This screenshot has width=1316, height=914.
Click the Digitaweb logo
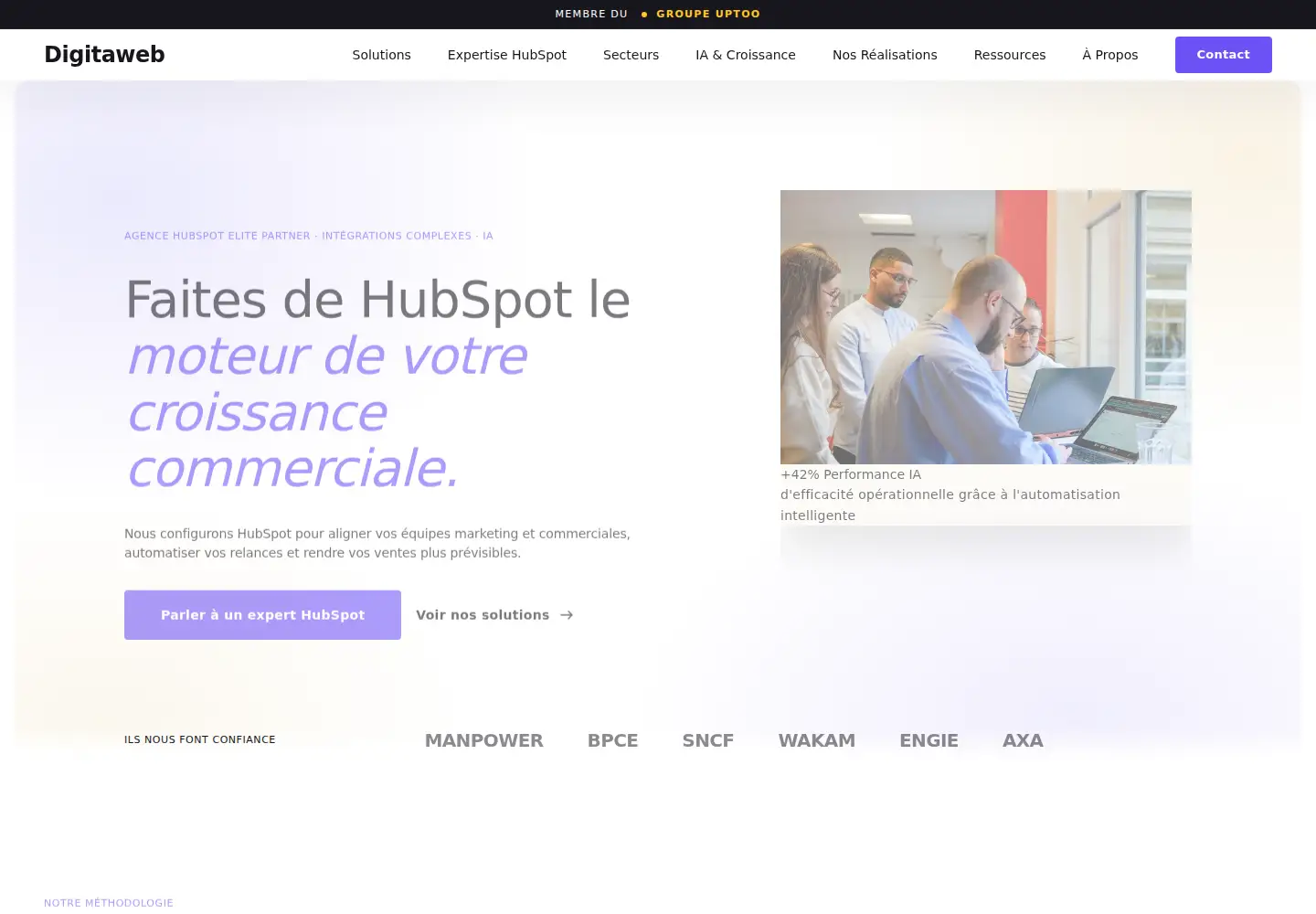coord(104,55)
